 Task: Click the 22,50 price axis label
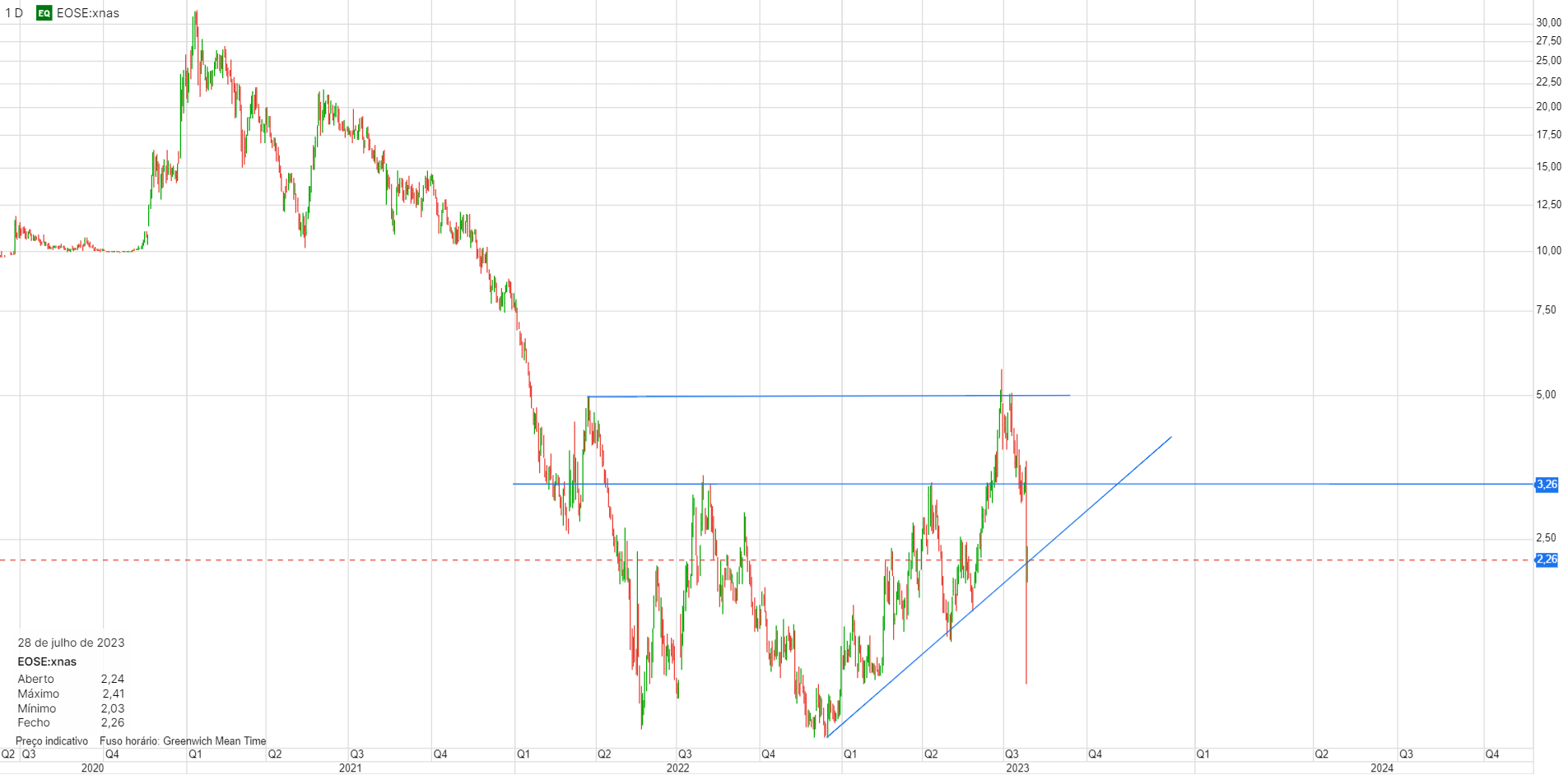coord(1548,82)
